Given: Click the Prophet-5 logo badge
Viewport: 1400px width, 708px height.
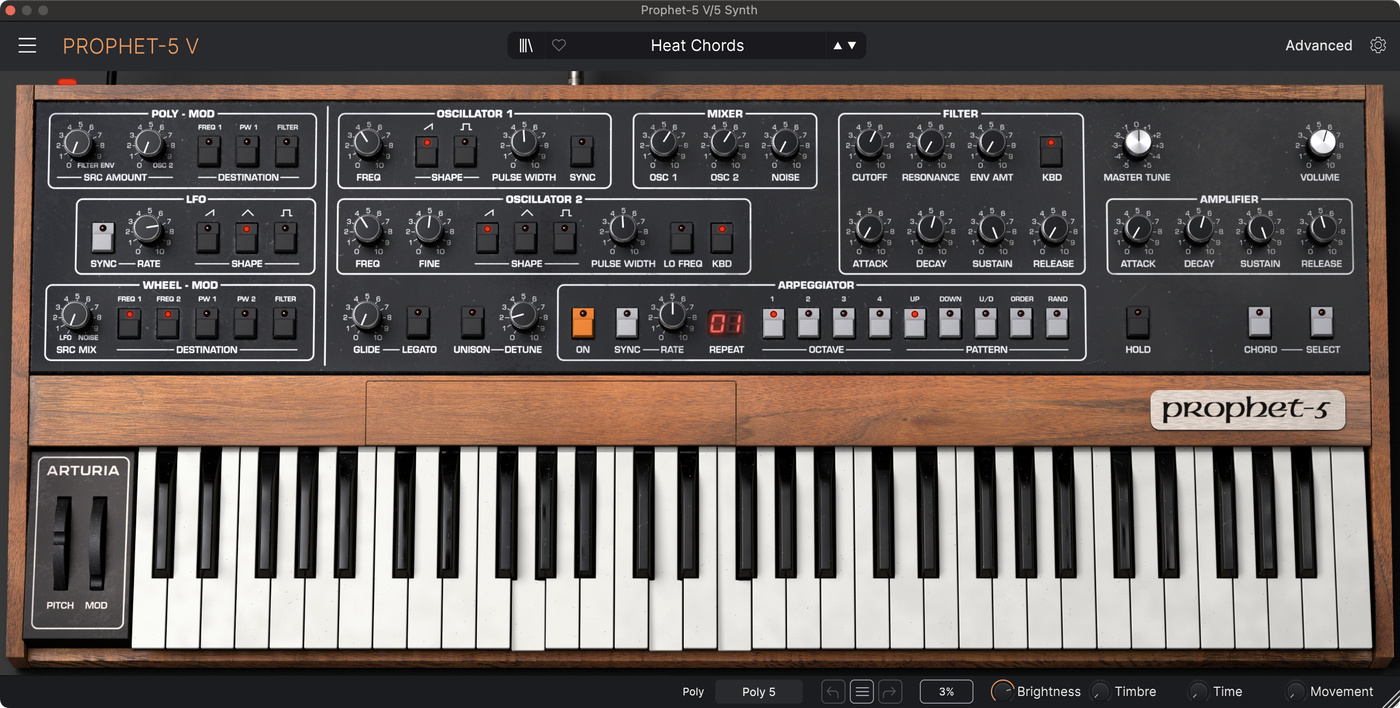Looking at the screenshot, I should coord(1247,409).
